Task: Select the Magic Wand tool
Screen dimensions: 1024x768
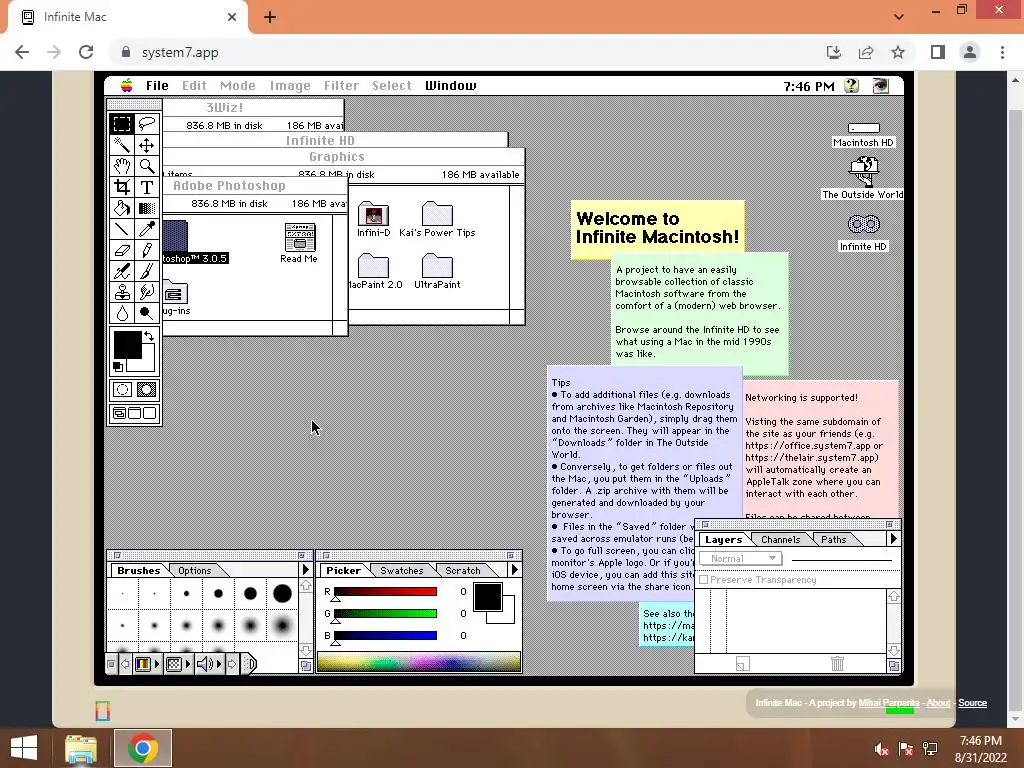Action: pos(121,144)
